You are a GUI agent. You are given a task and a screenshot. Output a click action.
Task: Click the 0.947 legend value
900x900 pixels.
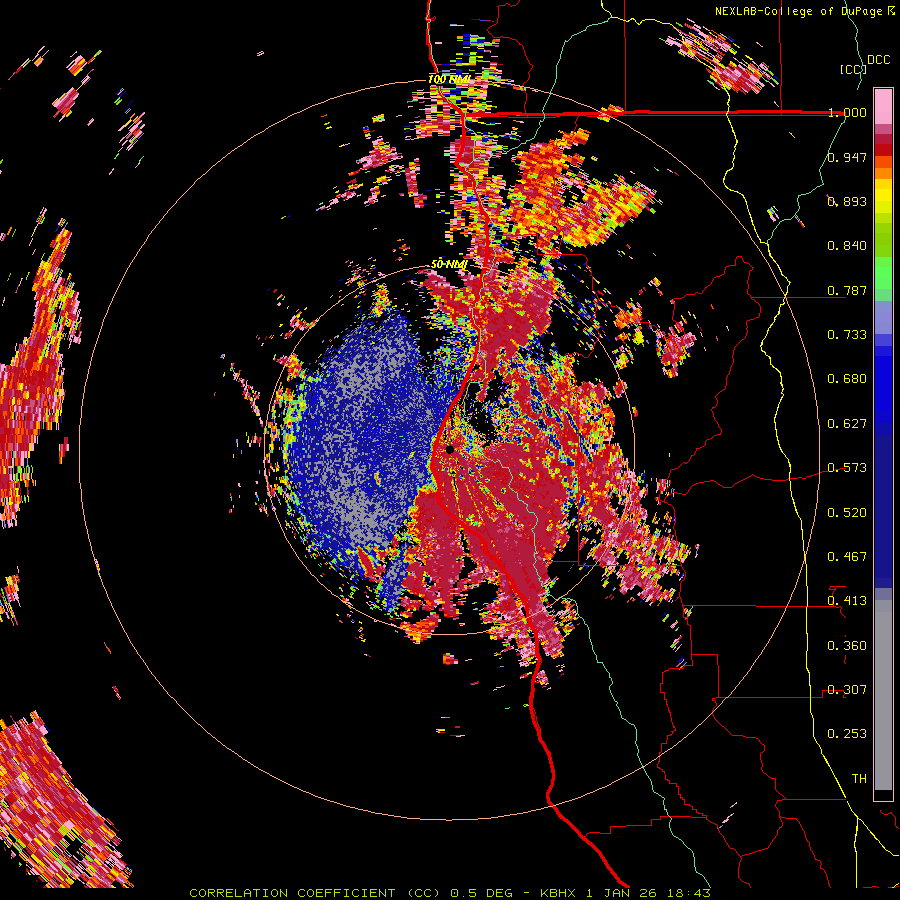point(847,157)
